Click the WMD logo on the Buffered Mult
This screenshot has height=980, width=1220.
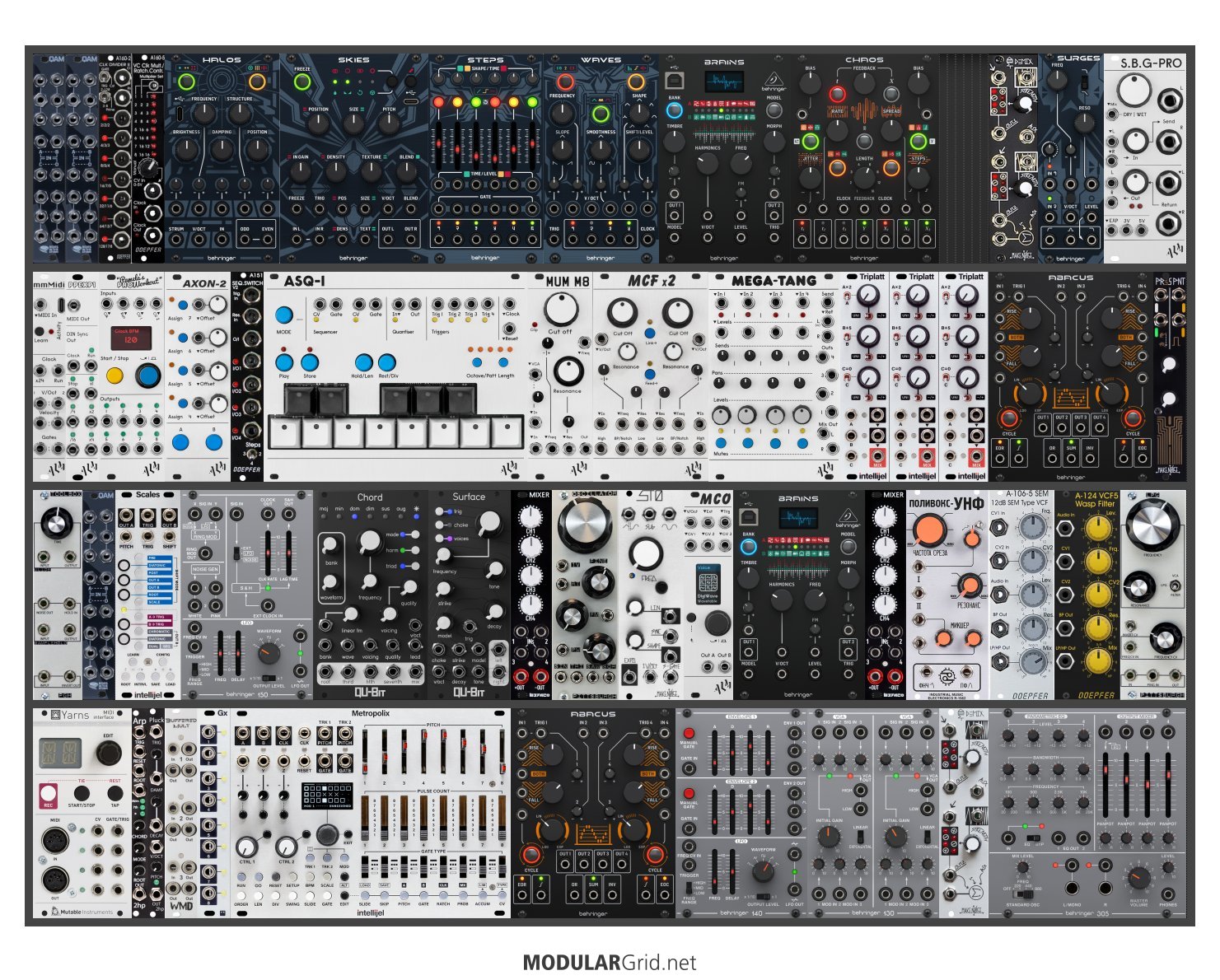[180, 906]
